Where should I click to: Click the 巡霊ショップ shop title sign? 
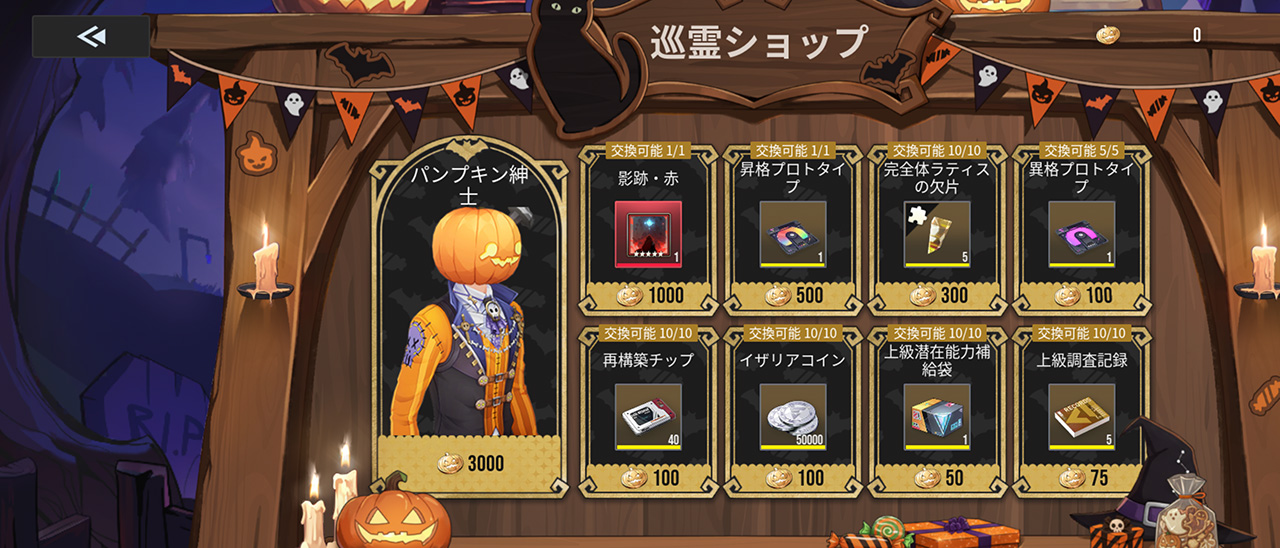[x=758, y=43]
